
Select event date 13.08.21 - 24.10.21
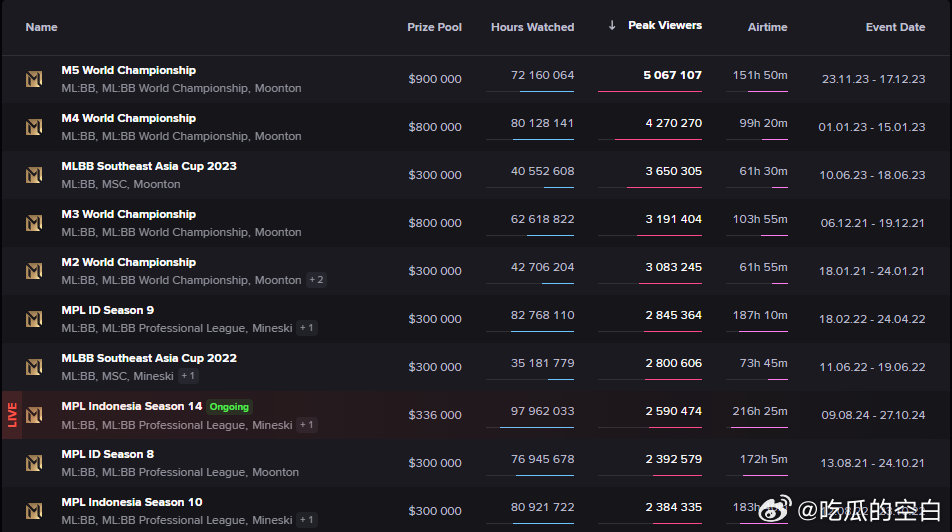click(x=872, y=463)
